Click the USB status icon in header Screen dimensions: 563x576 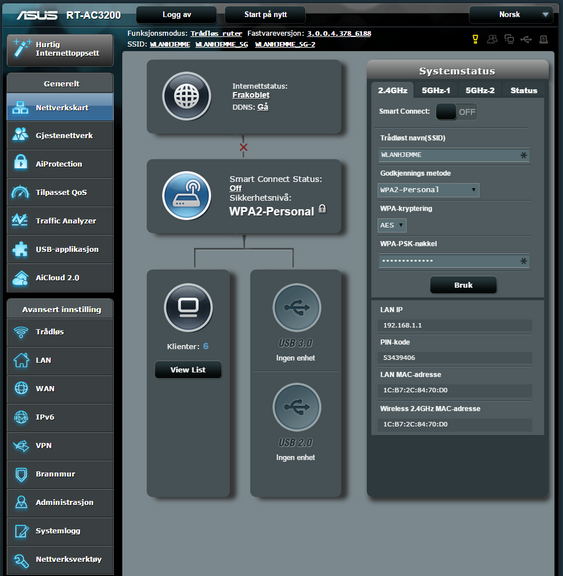pos(526,39)
